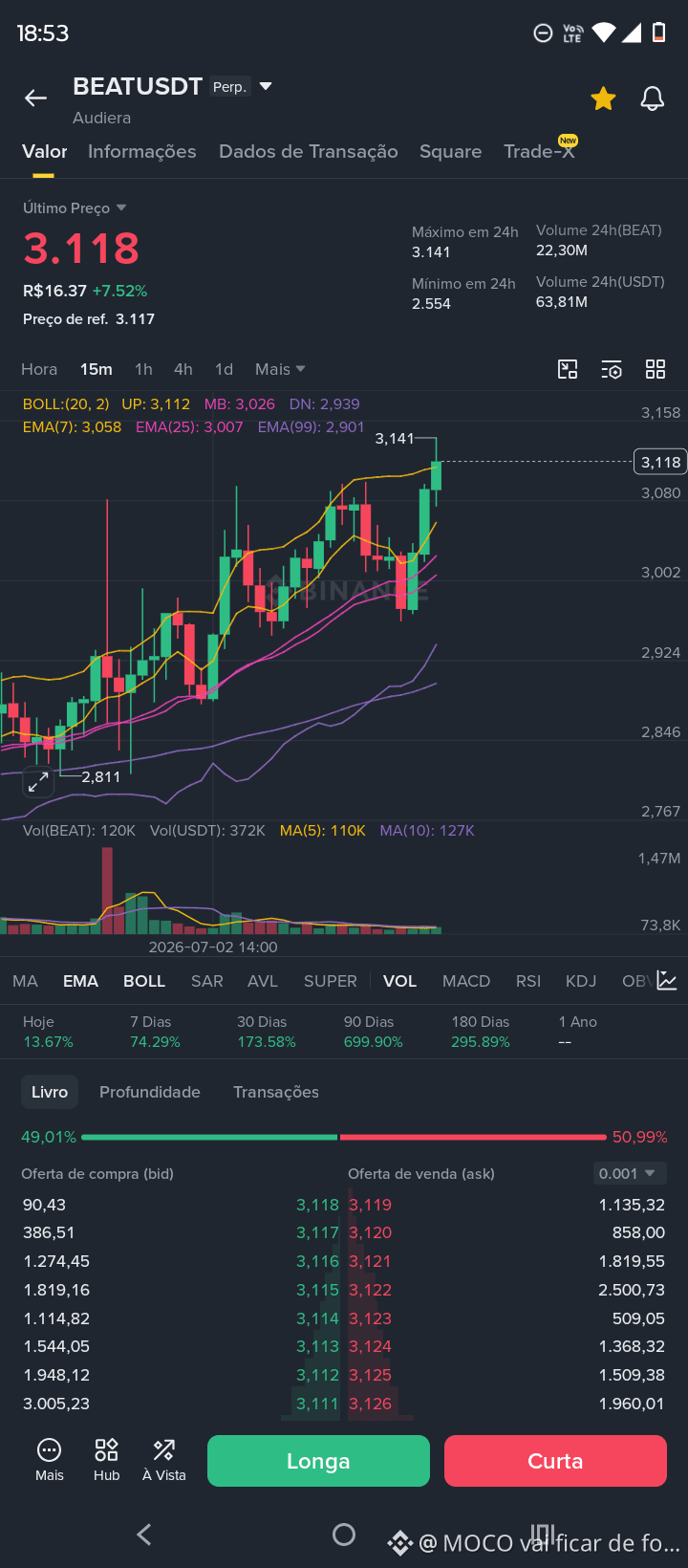Enable the KDJ indicator

point(581,981)
